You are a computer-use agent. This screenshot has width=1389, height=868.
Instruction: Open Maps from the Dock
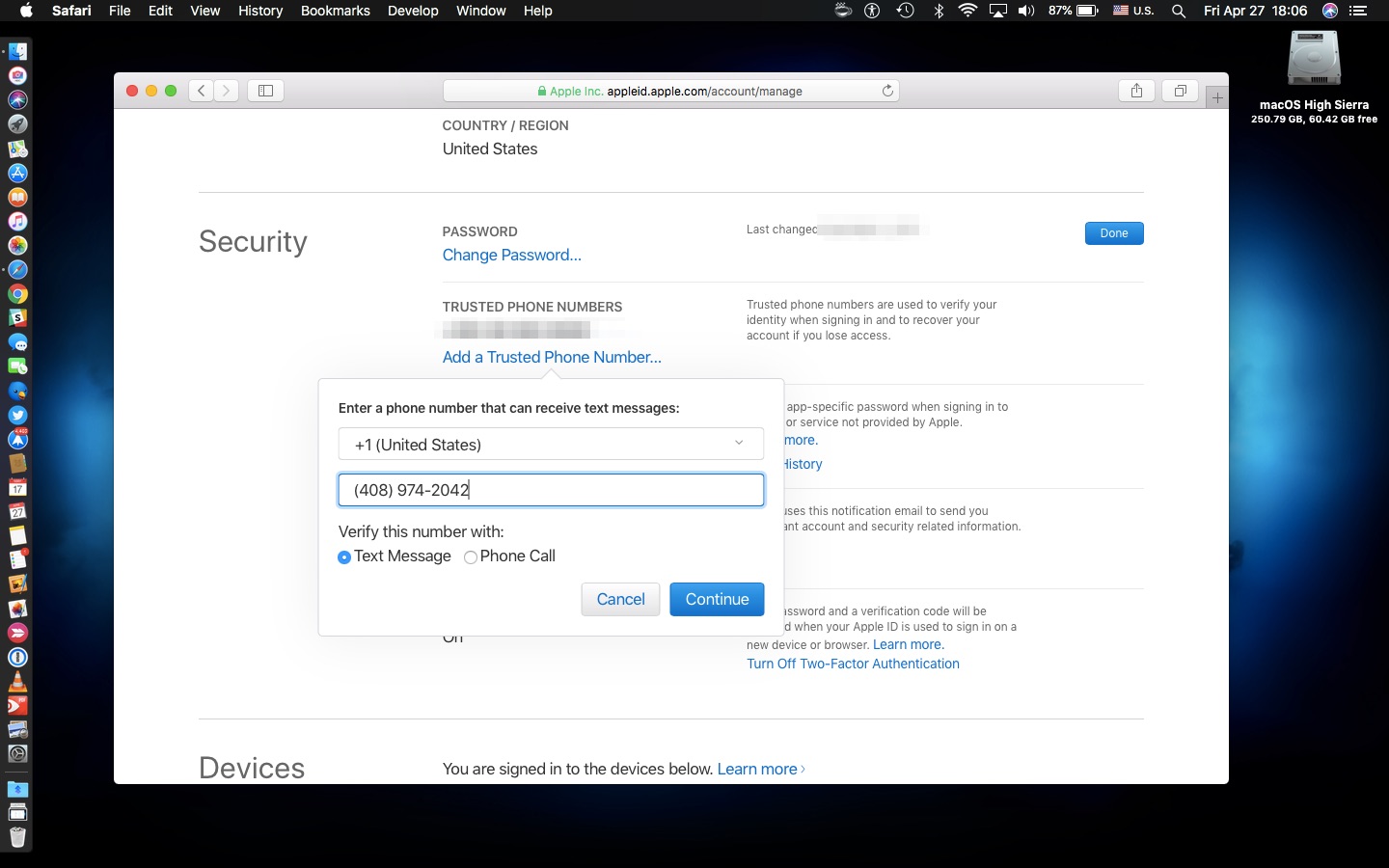point(17,149)
